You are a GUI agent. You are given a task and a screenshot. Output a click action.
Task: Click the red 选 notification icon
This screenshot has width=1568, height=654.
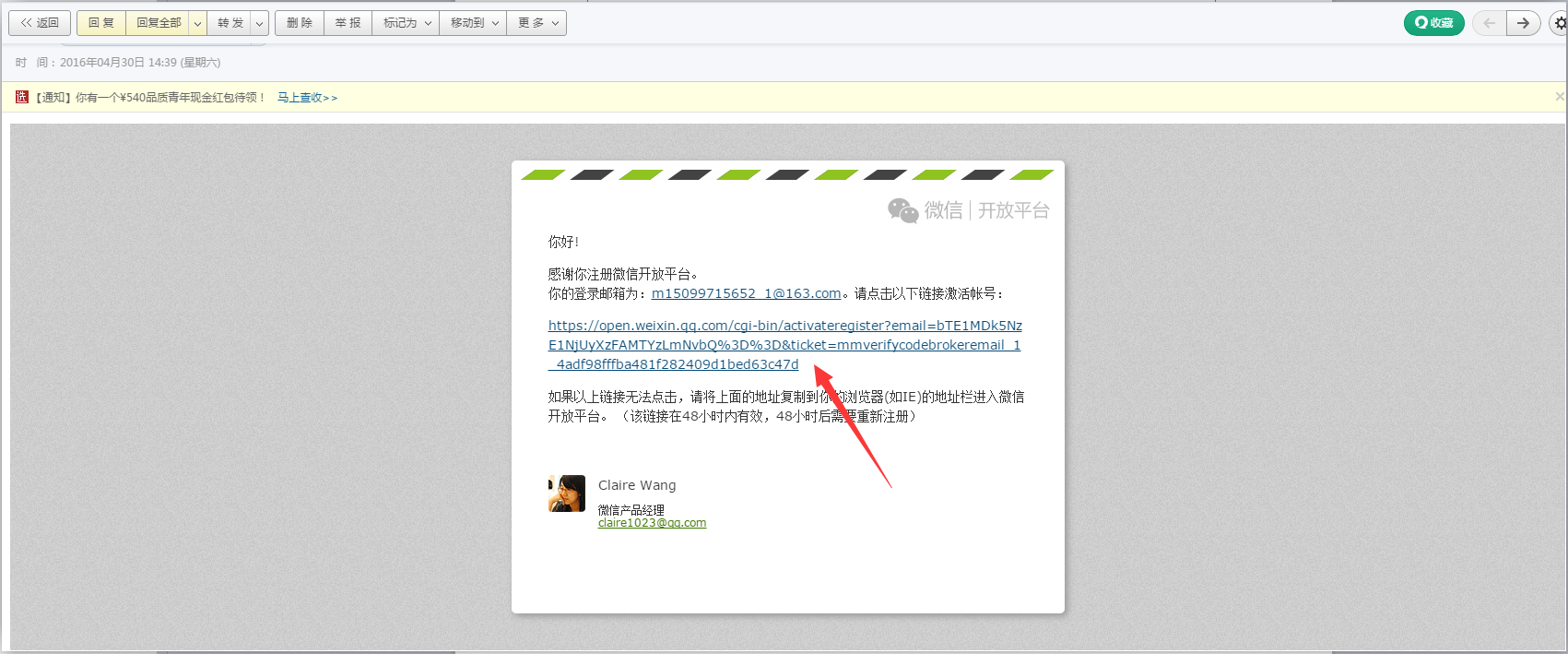22,97
